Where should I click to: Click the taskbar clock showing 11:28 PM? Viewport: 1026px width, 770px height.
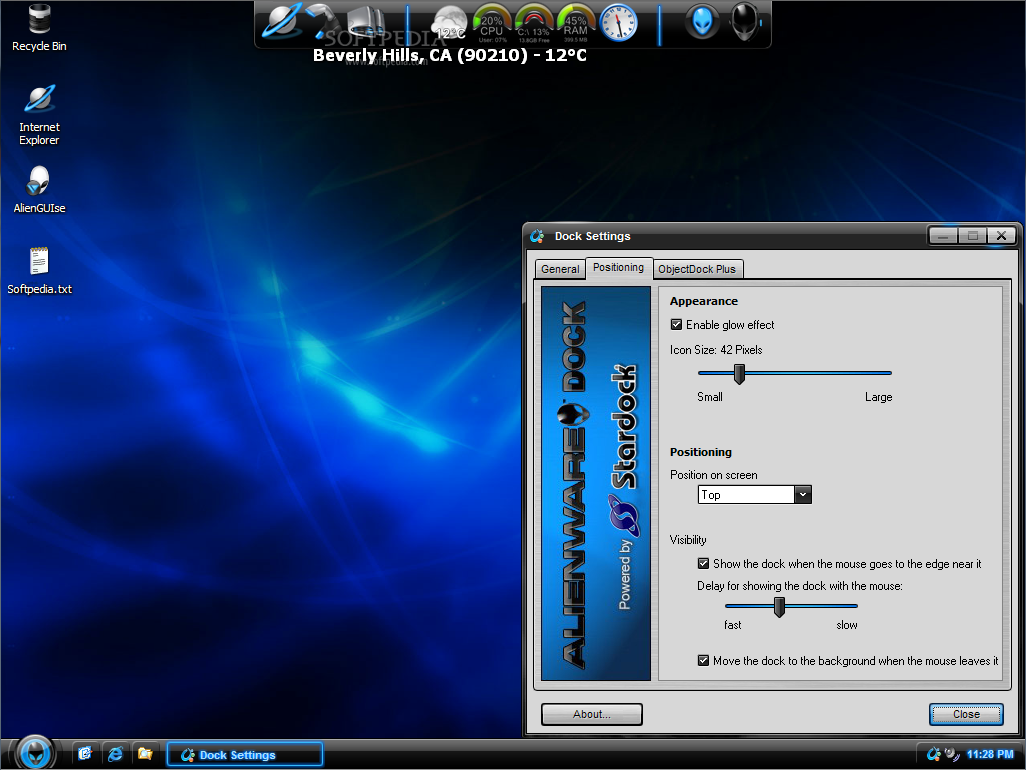click(x=990, y=754)
